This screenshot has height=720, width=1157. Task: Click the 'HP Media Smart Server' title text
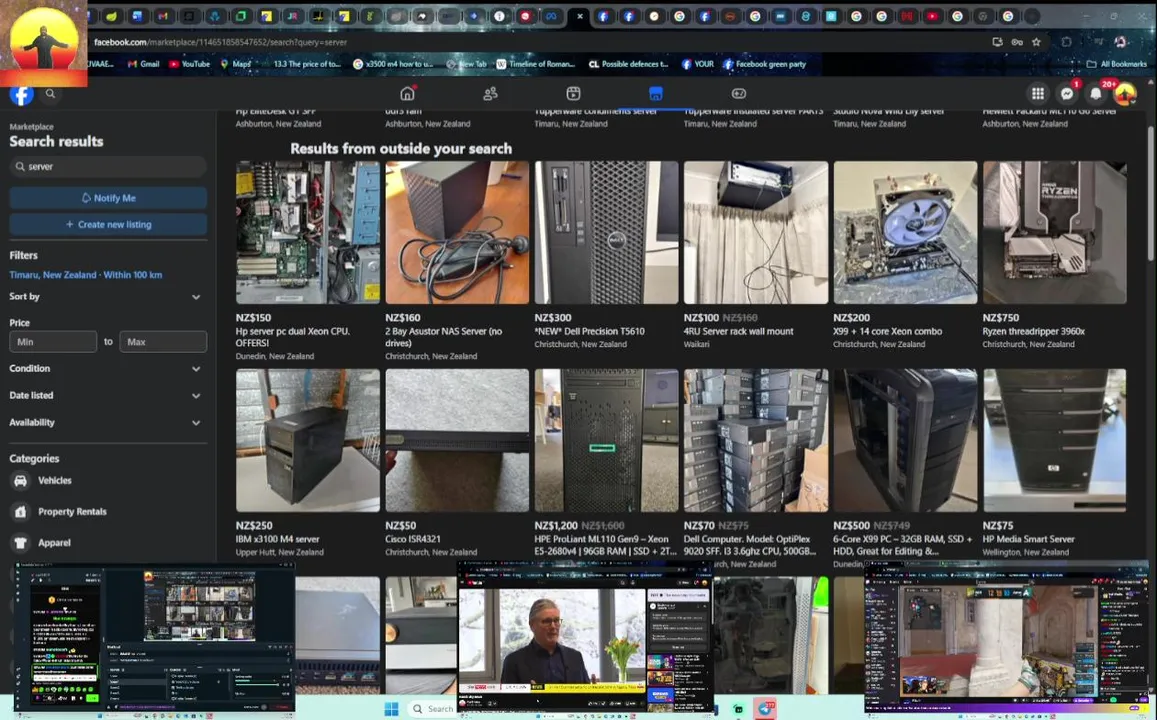1029,539
